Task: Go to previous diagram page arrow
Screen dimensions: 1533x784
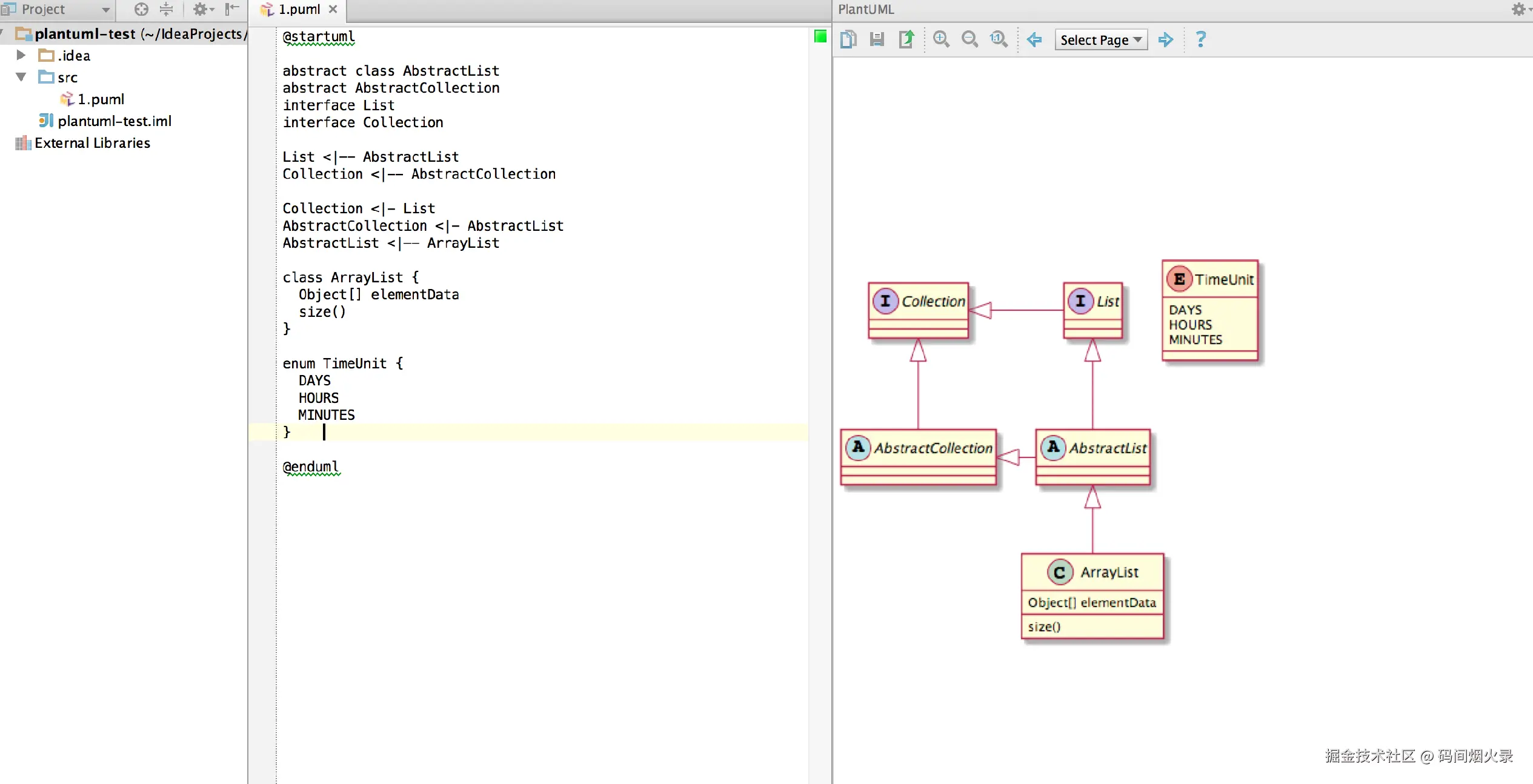Action: point(1034,40)
